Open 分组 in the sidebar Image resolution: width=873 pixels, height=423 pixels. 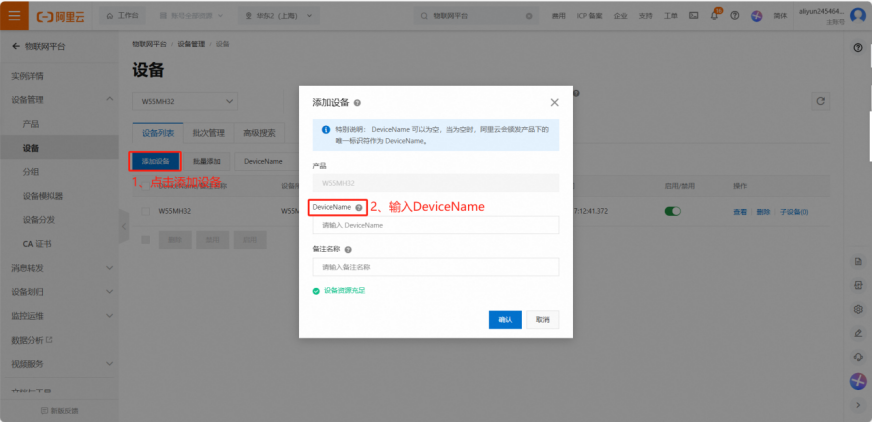tap(31, 172)
